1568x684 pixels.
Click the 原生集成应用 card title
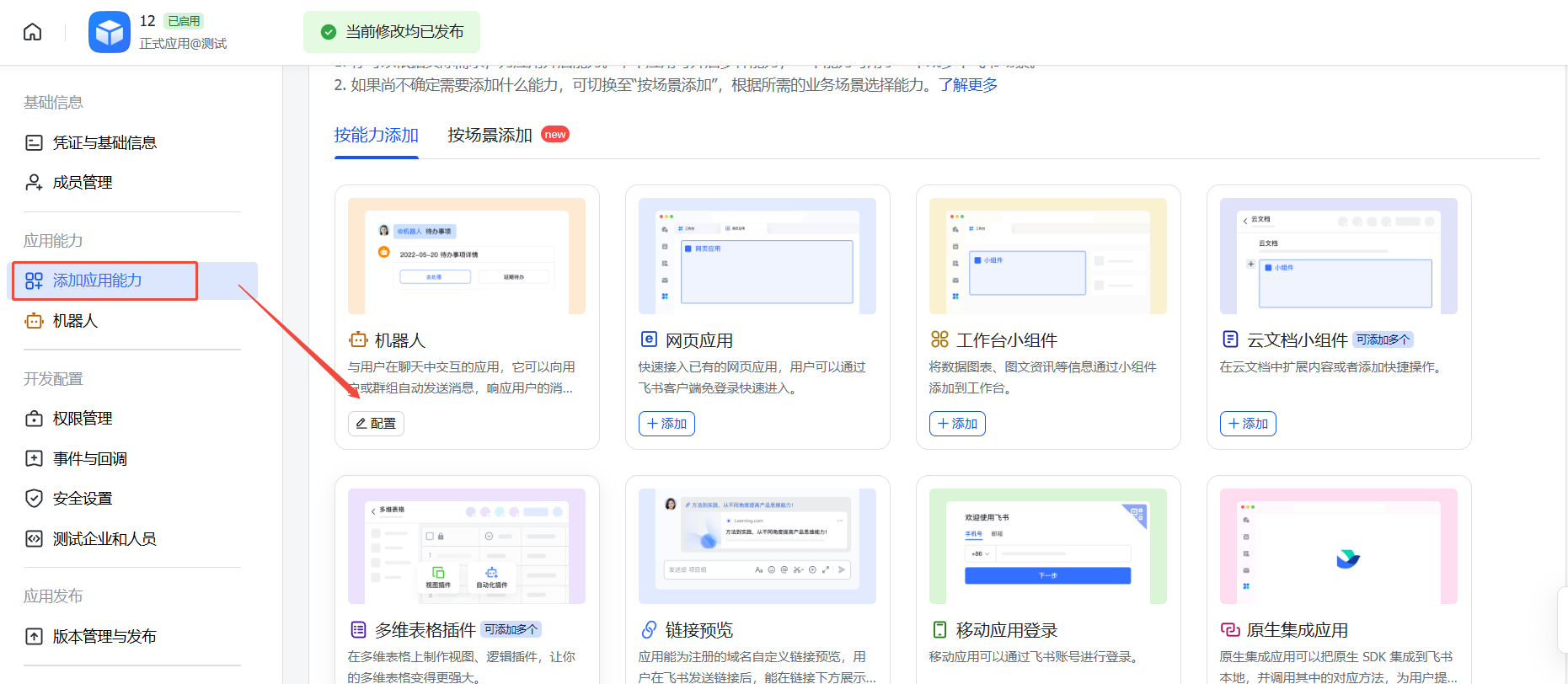pos(1298,630)
